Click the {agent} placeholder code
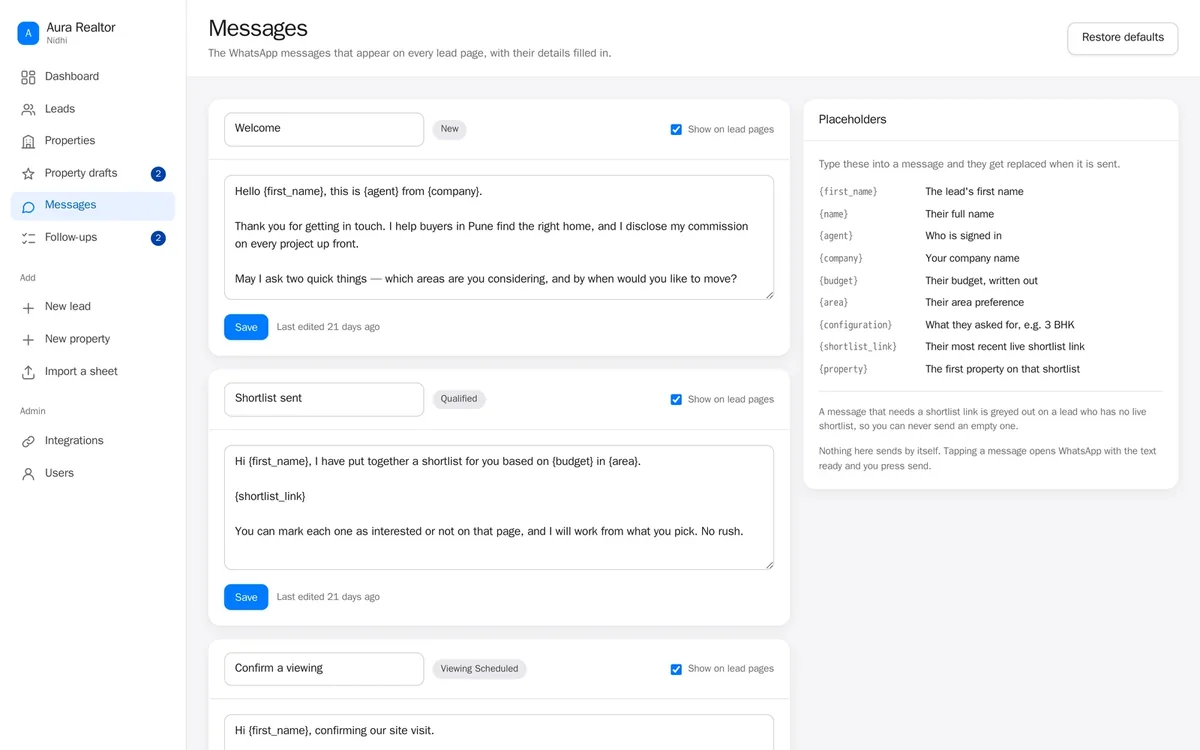 (836, 236)
